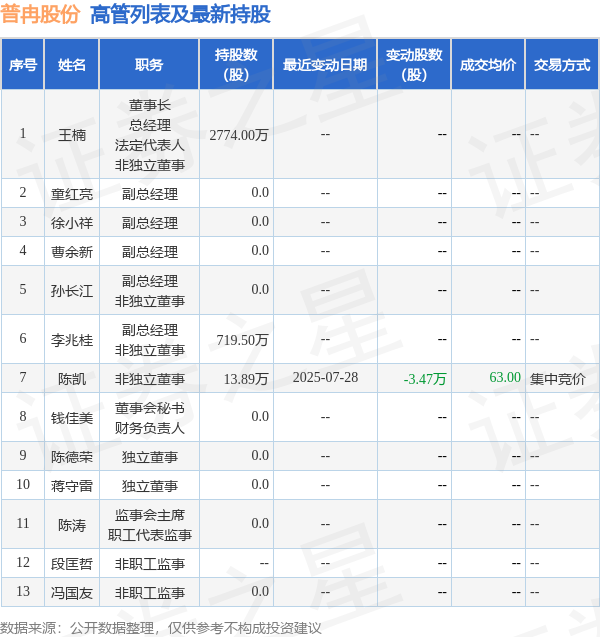Click the -3.47万 change value
This screenshot has height=637, width=600.
click(425, 379)
